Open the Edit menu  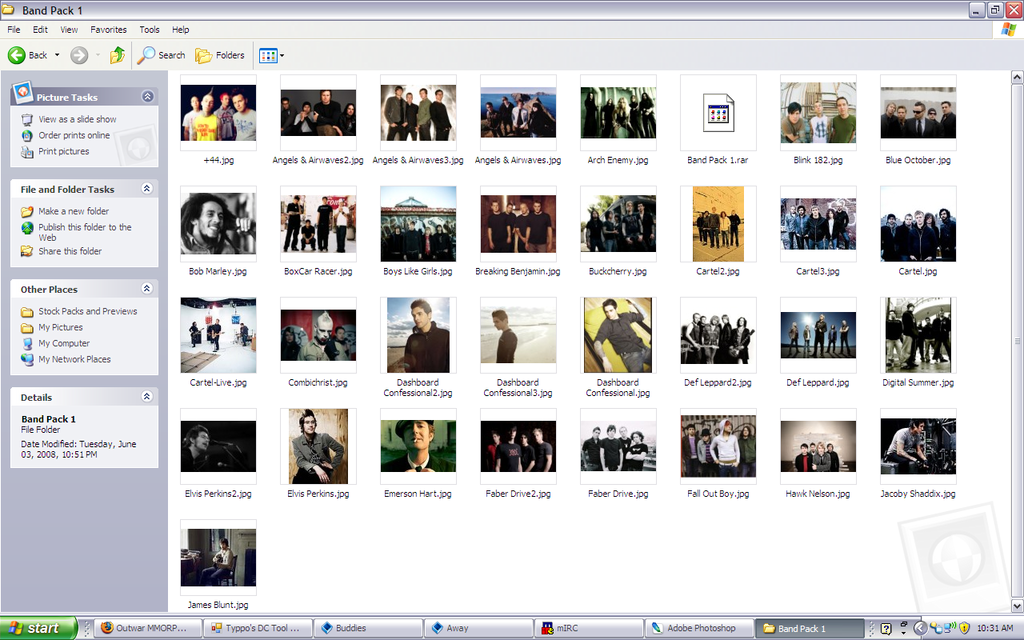click(x=40, y=29)
